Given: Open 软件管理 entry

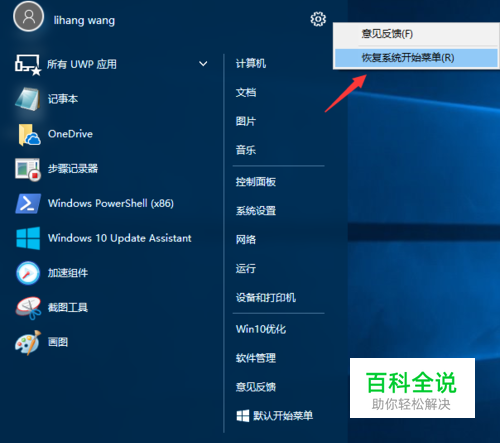Looking at the screenshot, I should [256, 358].
